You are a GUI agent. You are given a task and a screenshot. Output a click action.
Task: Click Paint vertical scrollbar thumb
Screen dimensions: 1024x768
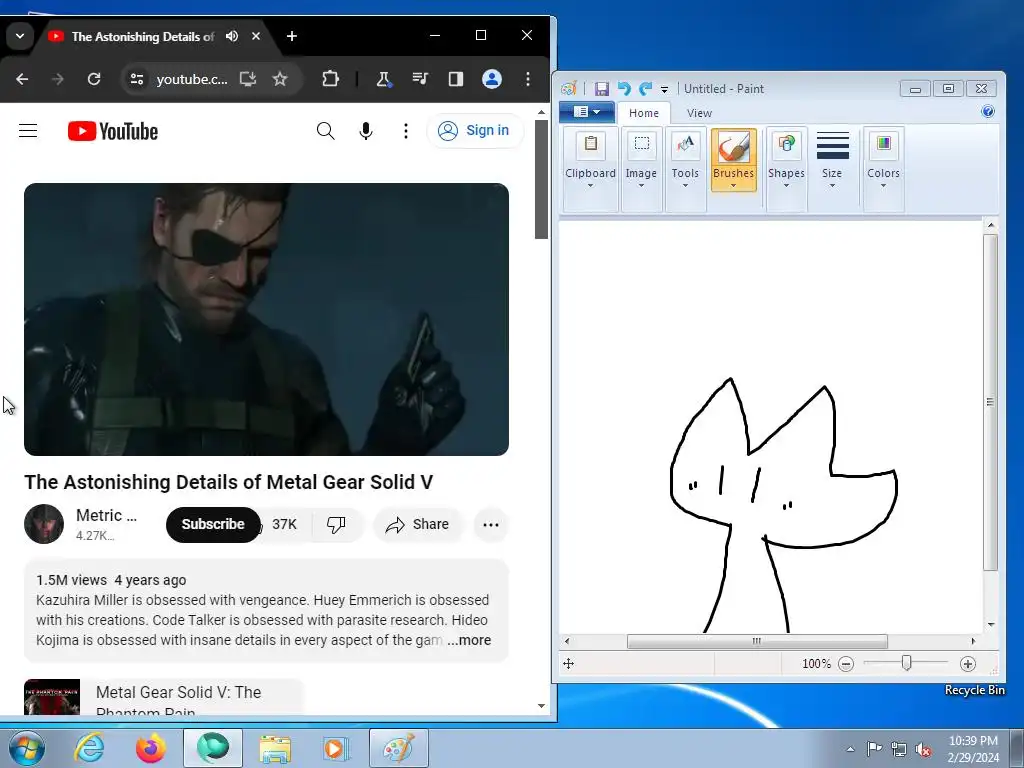point(990,402)
